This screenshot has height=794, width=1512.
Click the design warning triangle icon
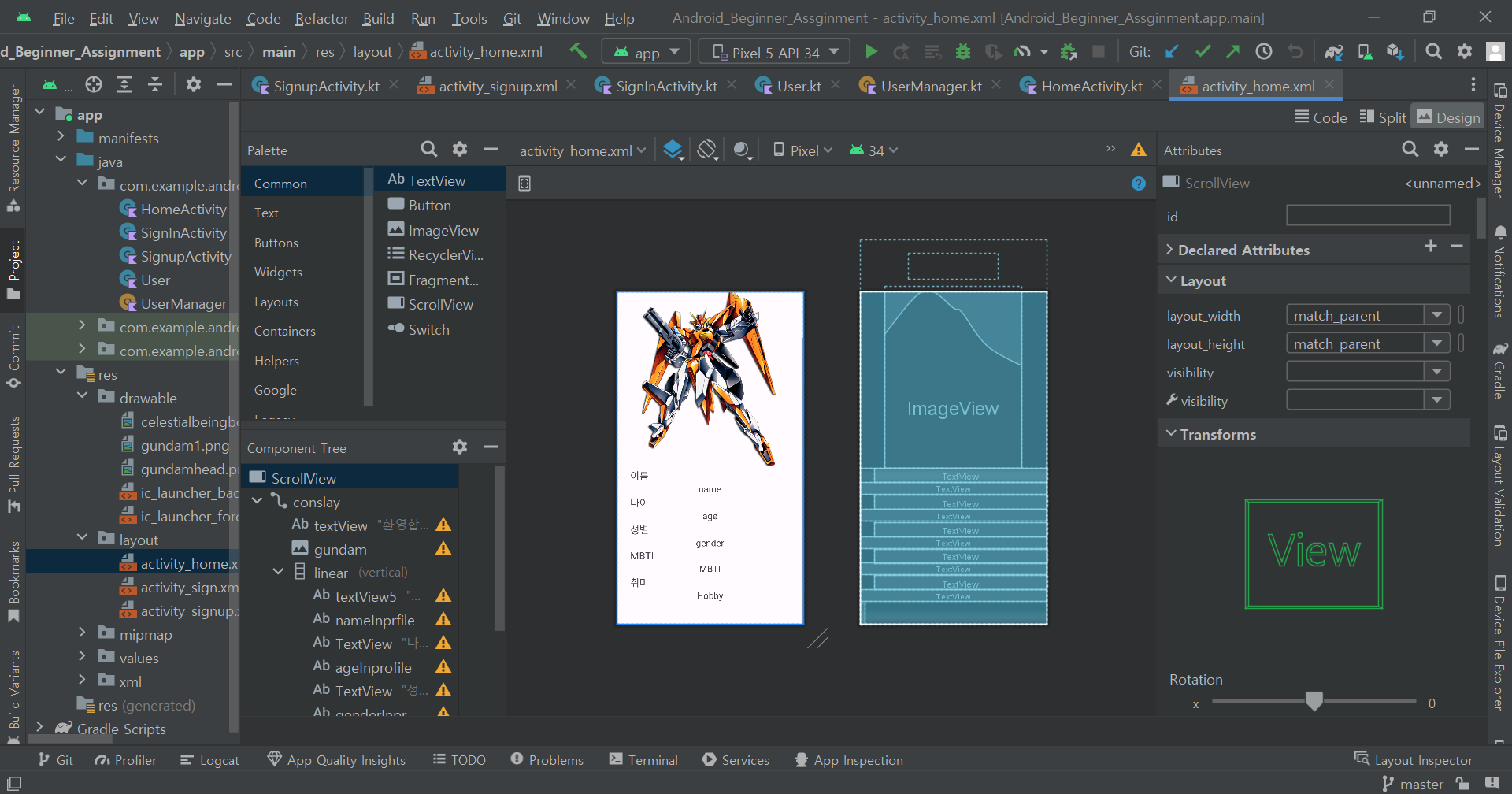click(x=1139, y=150)
